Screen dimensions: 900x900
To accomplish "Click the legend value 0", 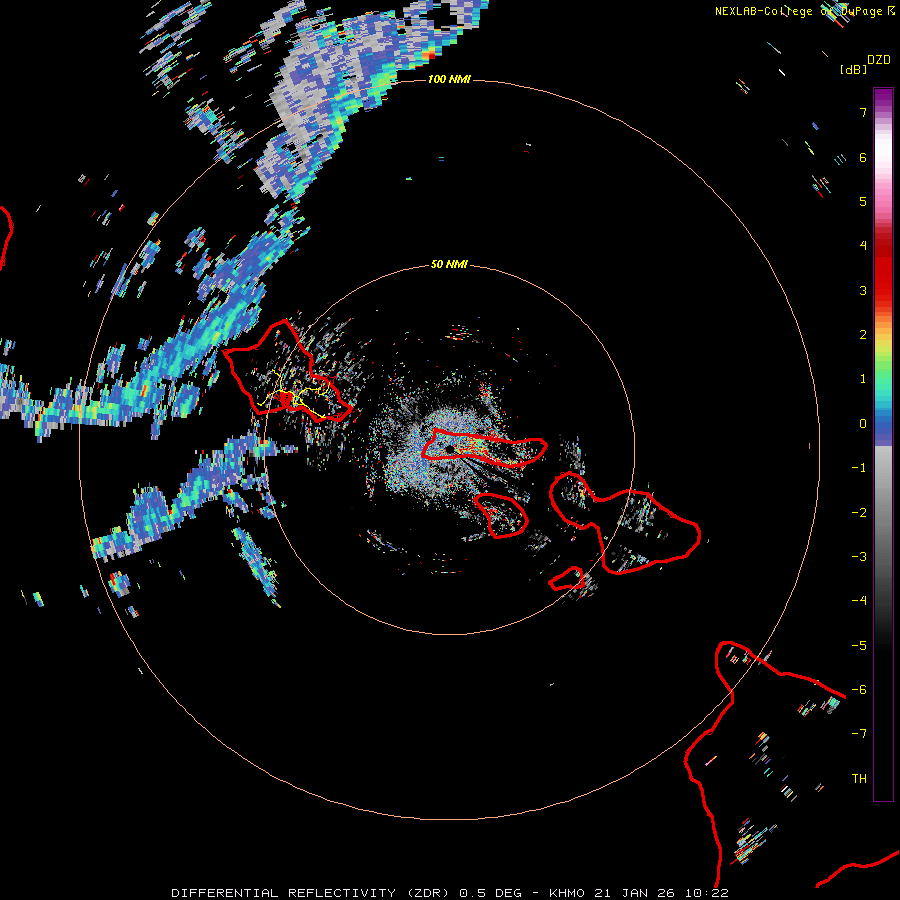I will [863, 424].
